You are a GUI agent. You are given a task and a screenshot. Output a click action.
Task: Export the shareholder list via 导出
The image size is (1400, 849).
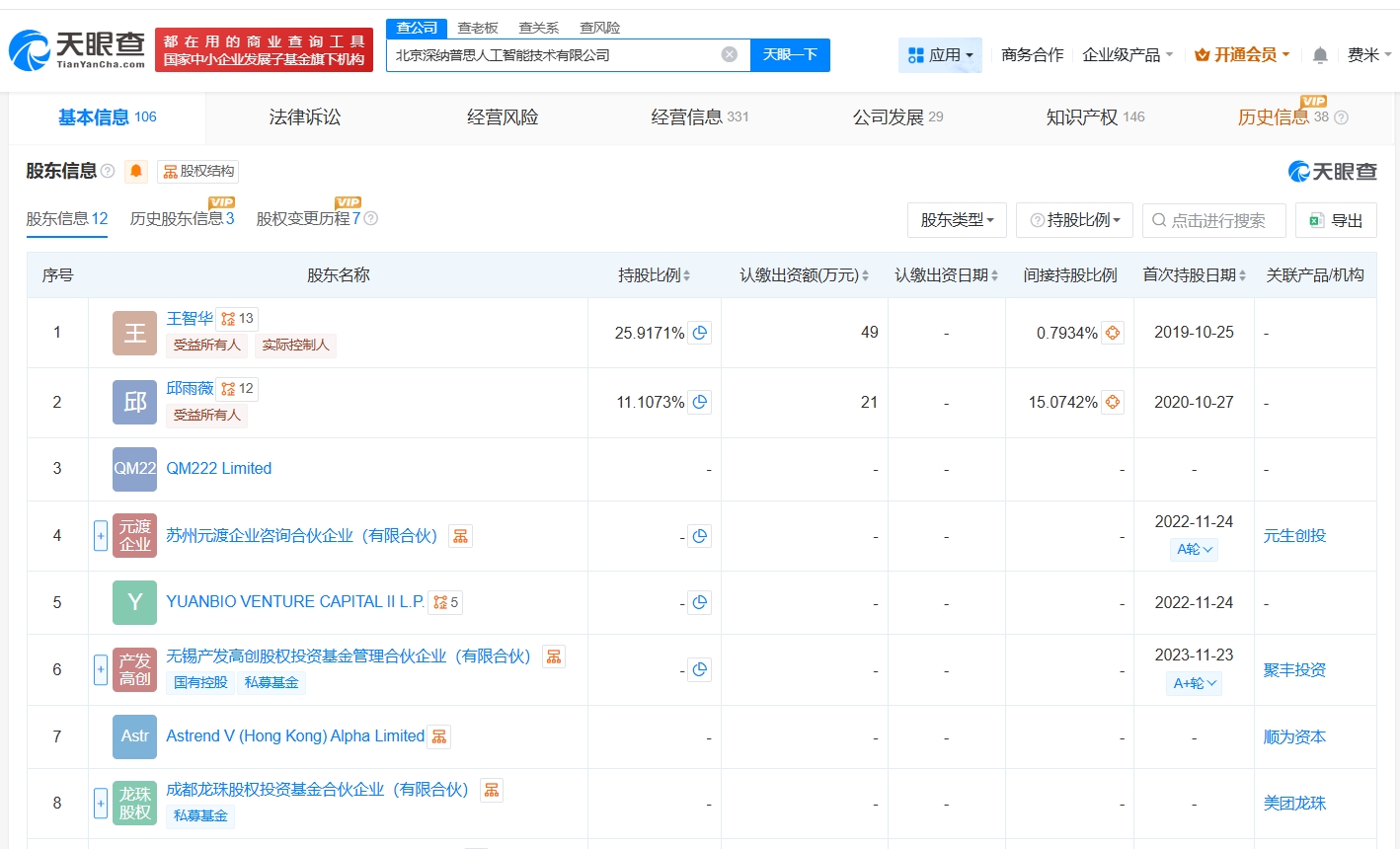1335,220
